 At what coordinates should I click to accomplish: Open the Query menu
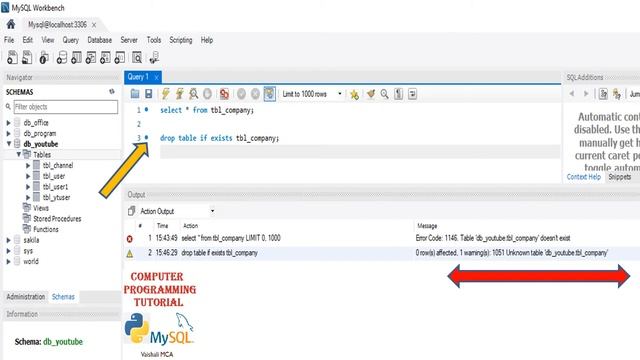(71, 40)
